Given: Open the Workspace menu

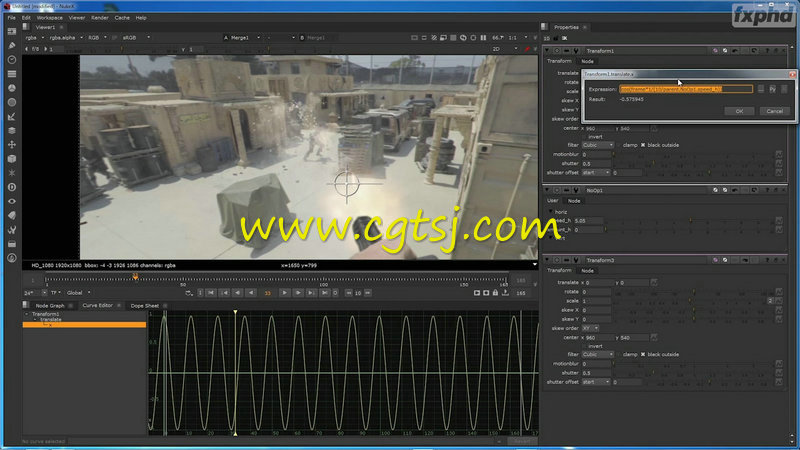Looking at the screenshot, I should pos(49,18).
